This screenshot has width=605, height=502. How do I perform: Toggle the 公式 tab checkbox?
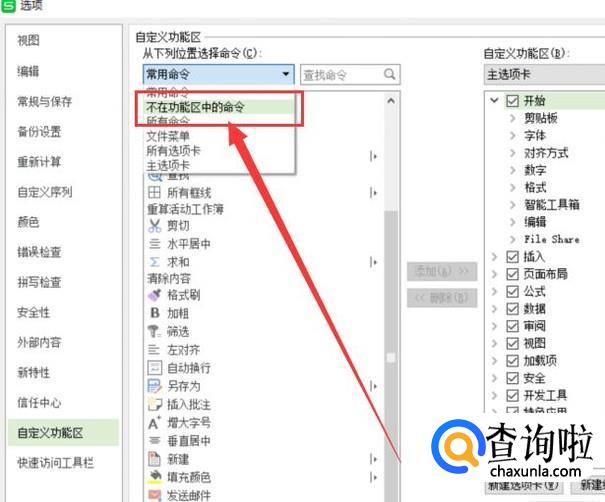point(512,291)
